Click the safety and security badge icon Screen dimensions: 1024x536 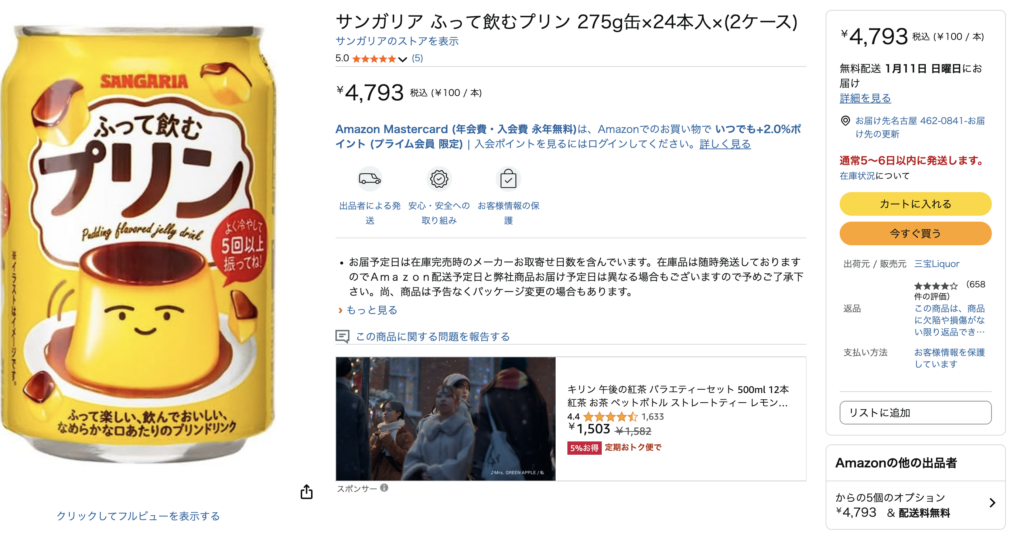pyautogui.click(x=439, y=178)
